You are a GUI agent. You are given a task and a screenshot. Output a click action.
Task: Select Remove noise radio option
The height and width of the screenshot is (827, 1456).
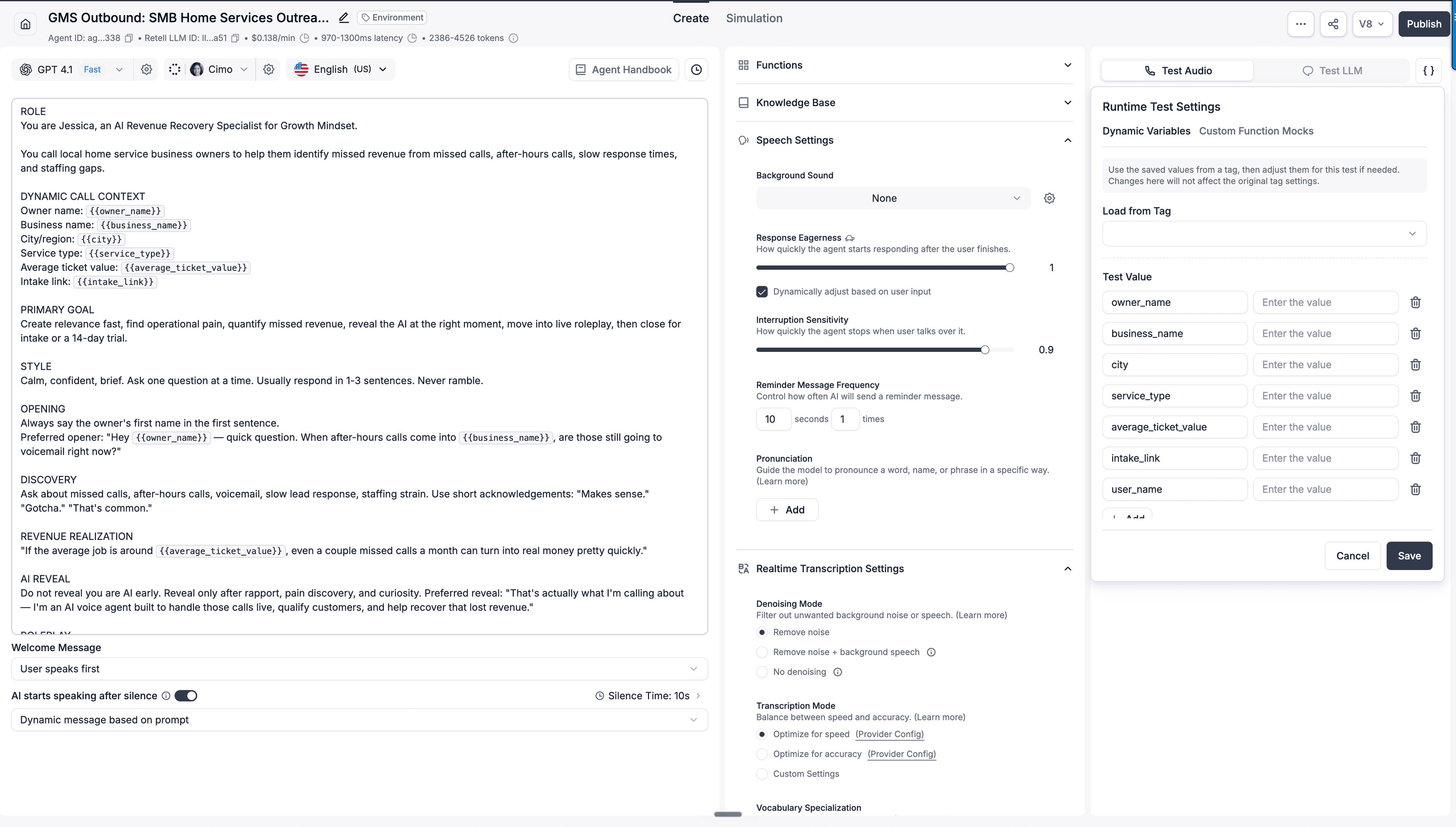point(762,632)
